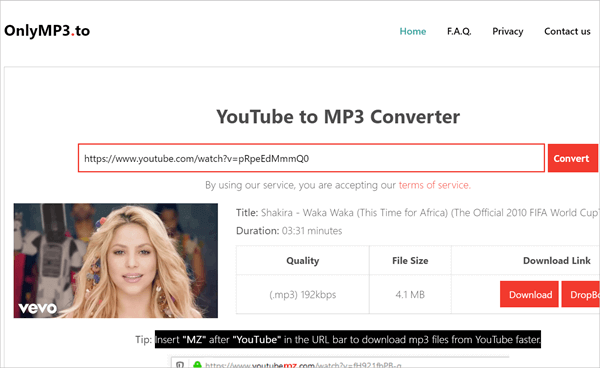Screen dimensions: 600x368
Task: Select the (.mp3) 192kbps quality cell
Action: [x=303, y=295]
